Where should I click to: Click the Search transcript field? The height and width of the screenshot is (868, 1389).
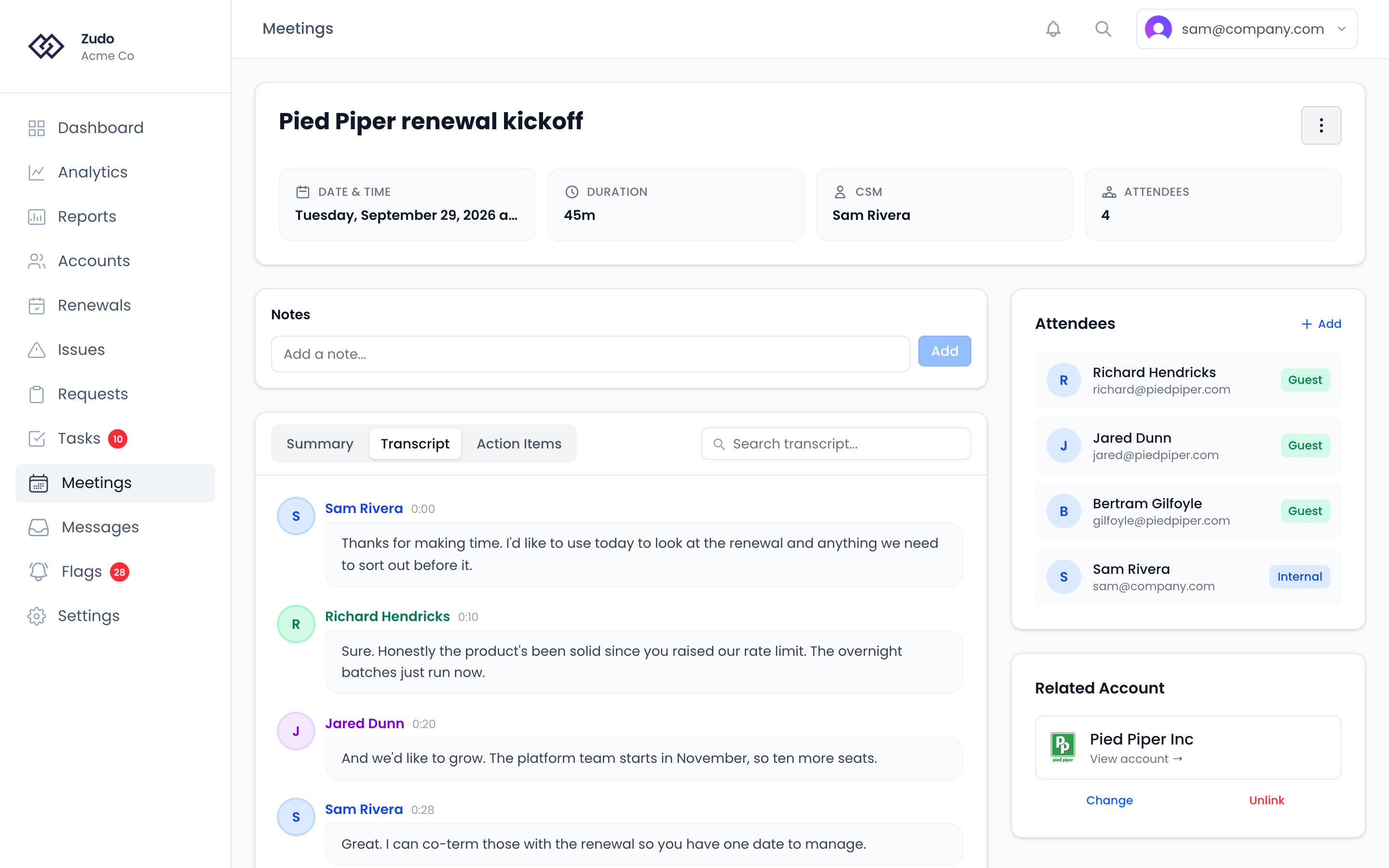point(836,444)
